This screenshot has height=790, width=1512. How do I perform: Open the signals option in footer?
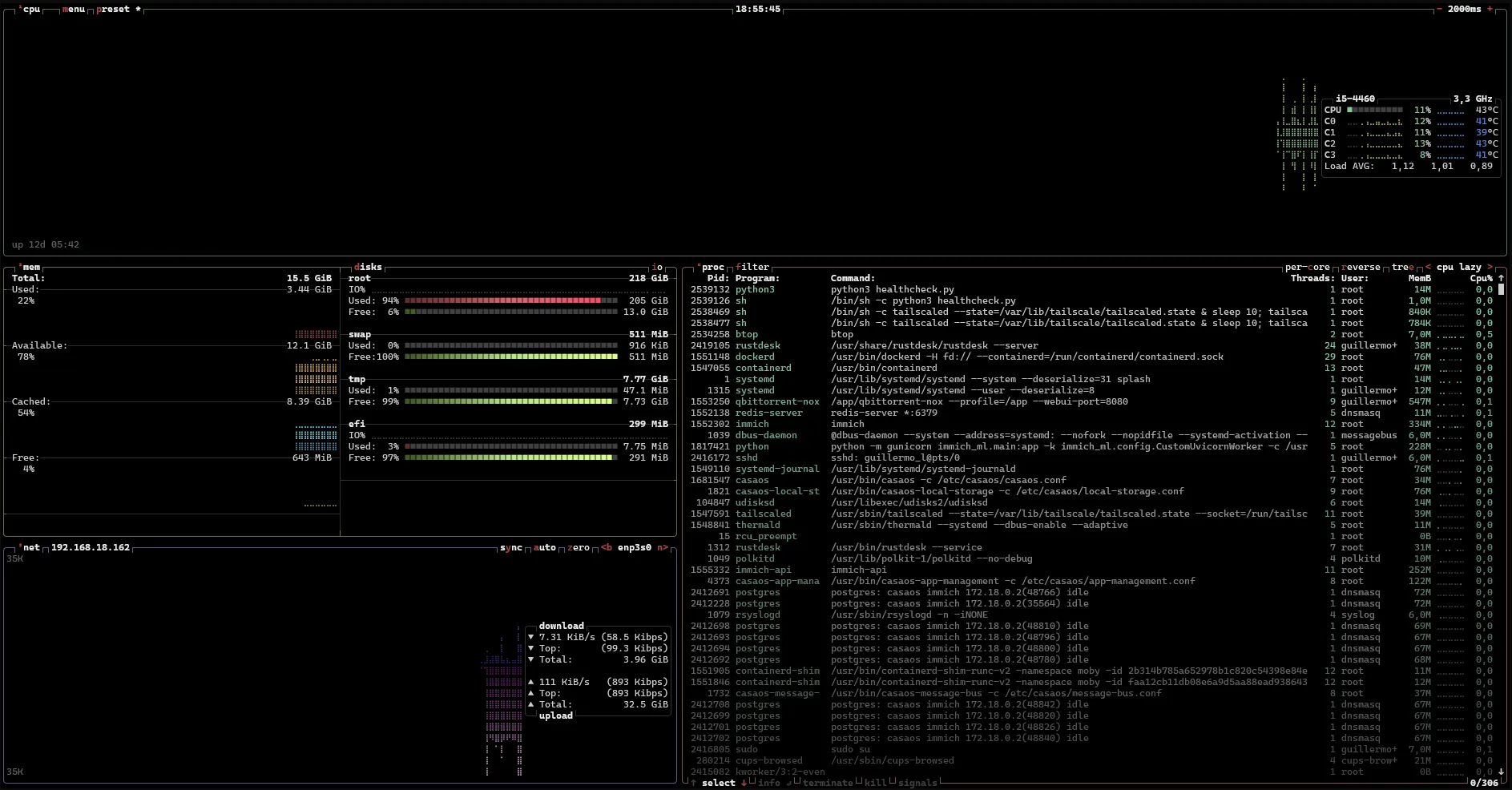[917, 783]
